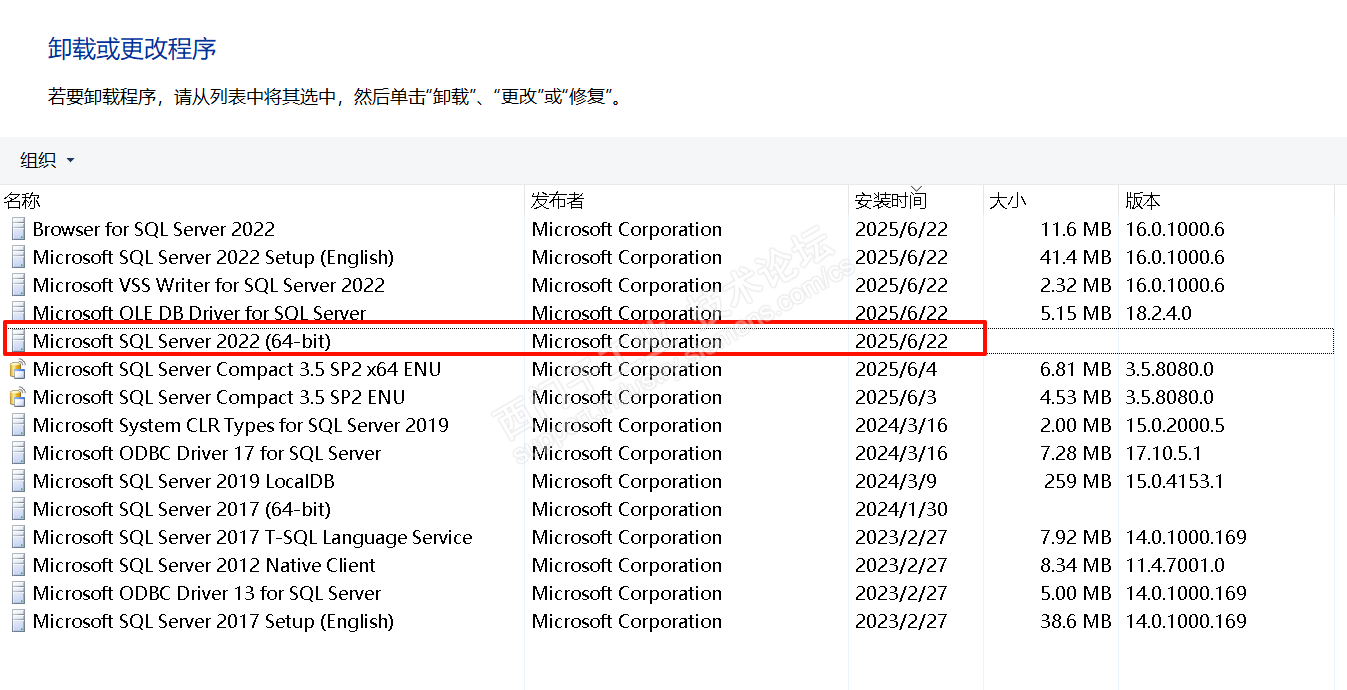Sort list by 名称 column header

click(x=22, y=201)
